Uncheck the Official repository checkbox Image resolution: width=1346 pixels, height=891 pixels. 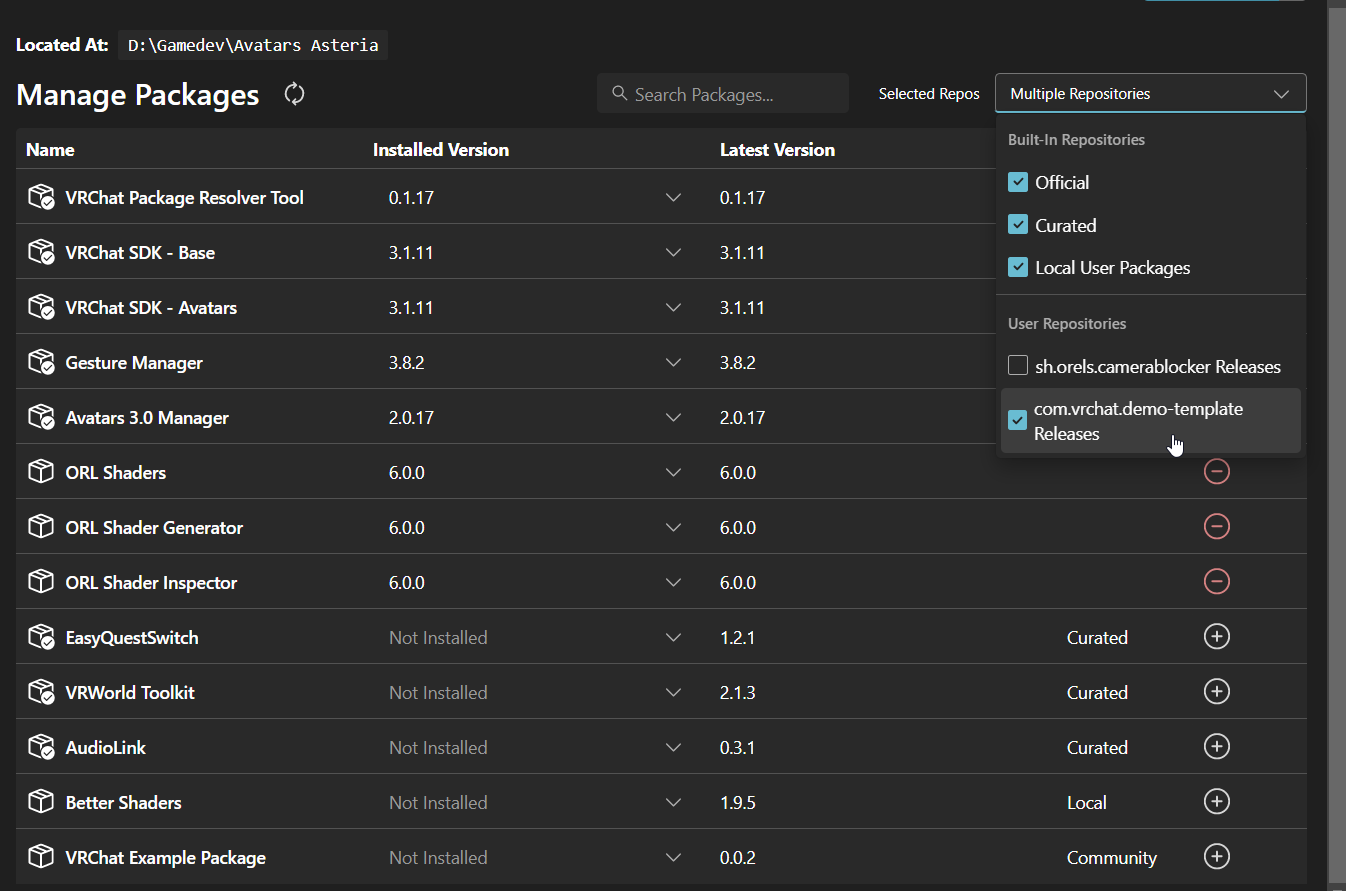click(x=1018, y=182)
